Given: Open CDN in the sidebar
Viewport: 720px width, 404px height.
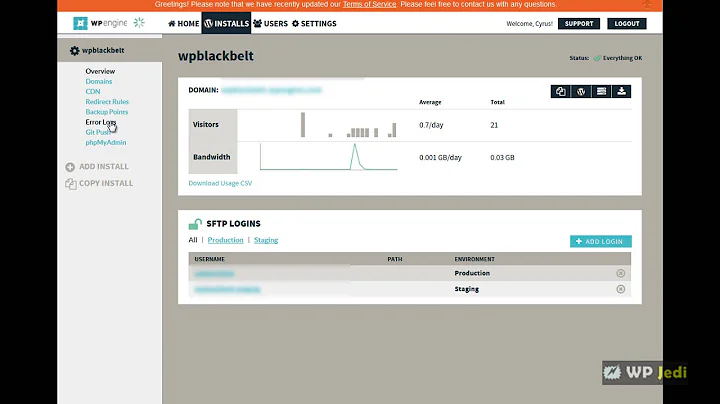Looking at the screenshot, I should coord(93,91).
